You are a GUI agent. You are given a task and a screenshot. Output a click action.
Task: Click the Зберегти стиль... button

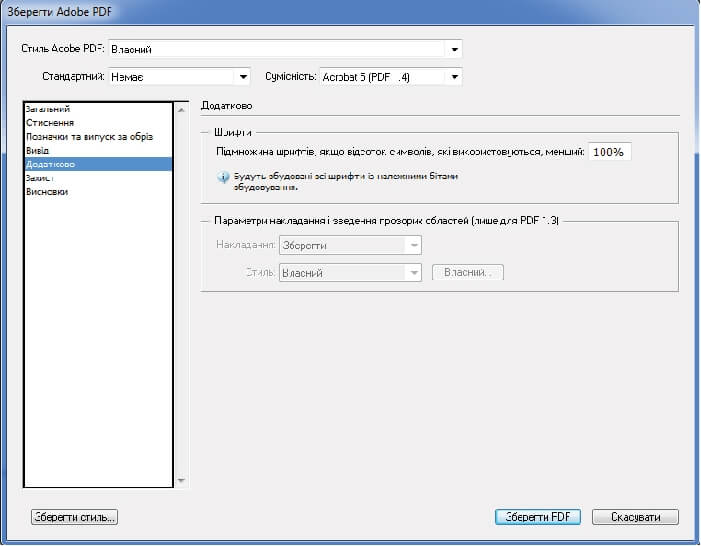pyautogui.click(x=75, y=517)
